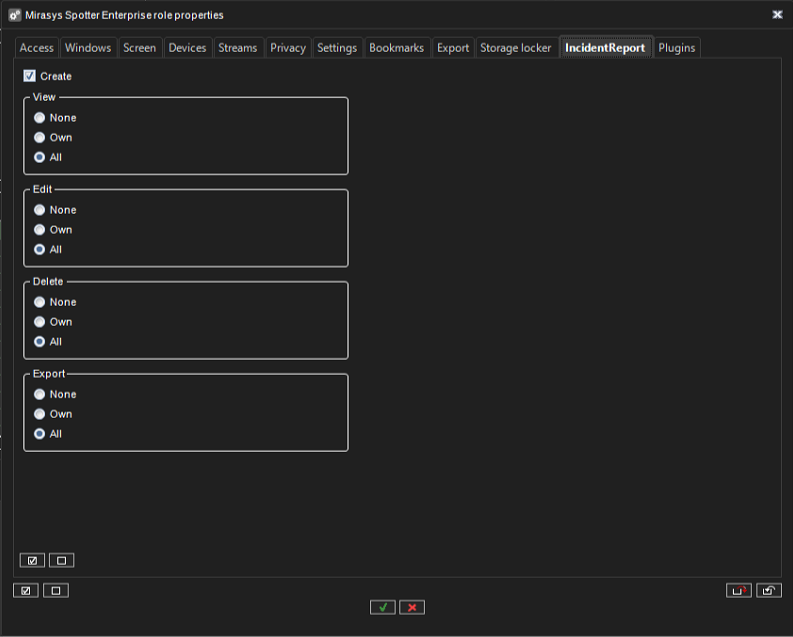Uncheck the Create checkbox
Viewport: 793px width, 637px height.
click(x=30, y=76)
